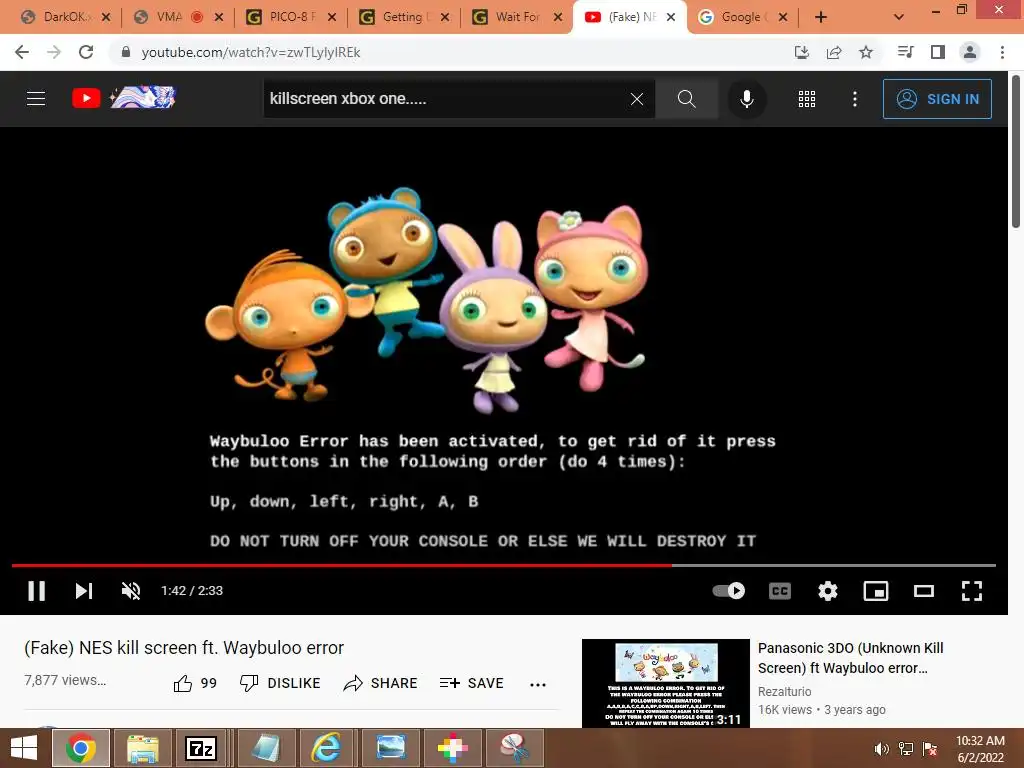Open File Explorer from taskbar
1024x768 pixels.
pos(142,748)
